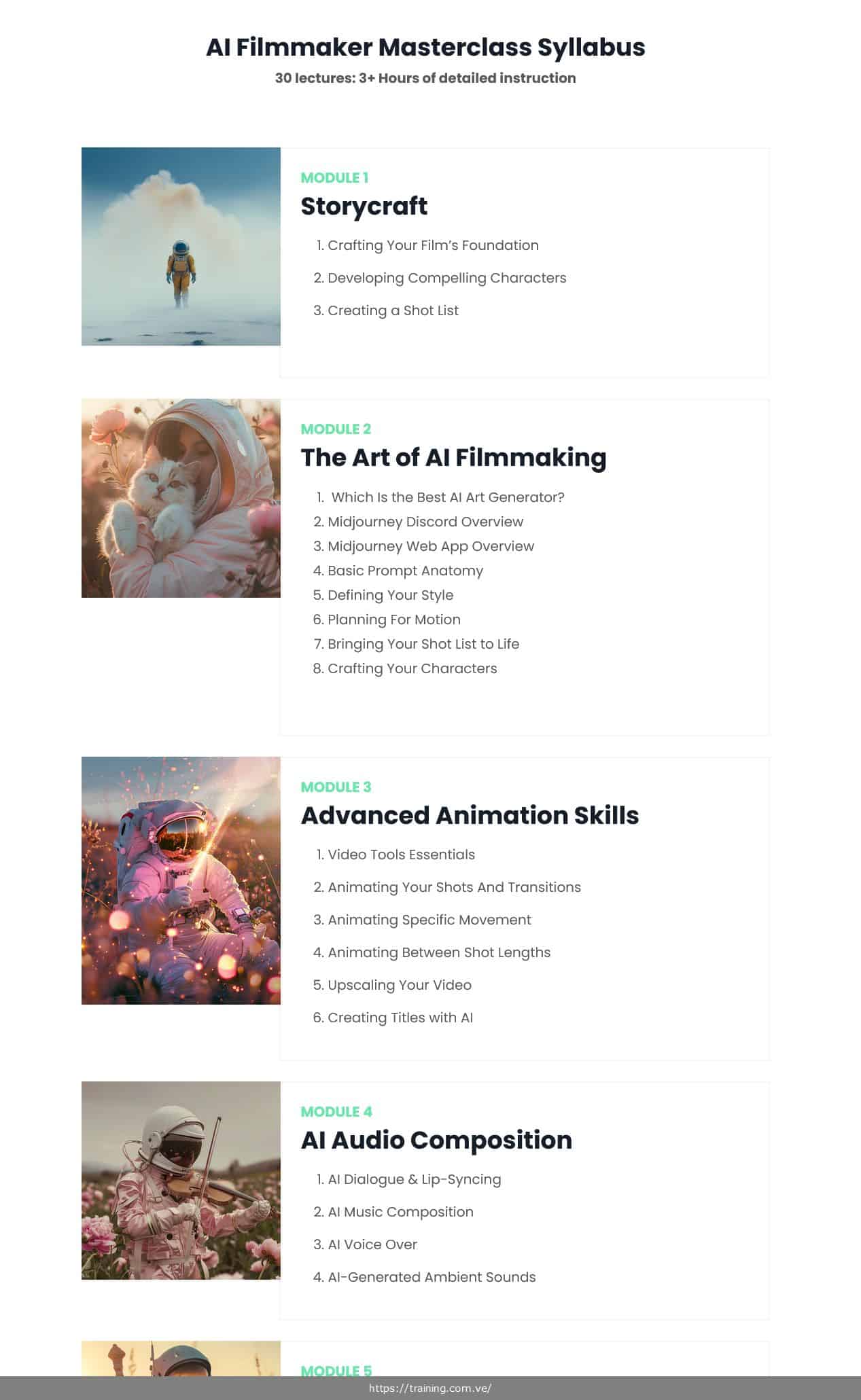
Task: Click The Art of AI Filmmaking heading
Action: click(453, 458)
